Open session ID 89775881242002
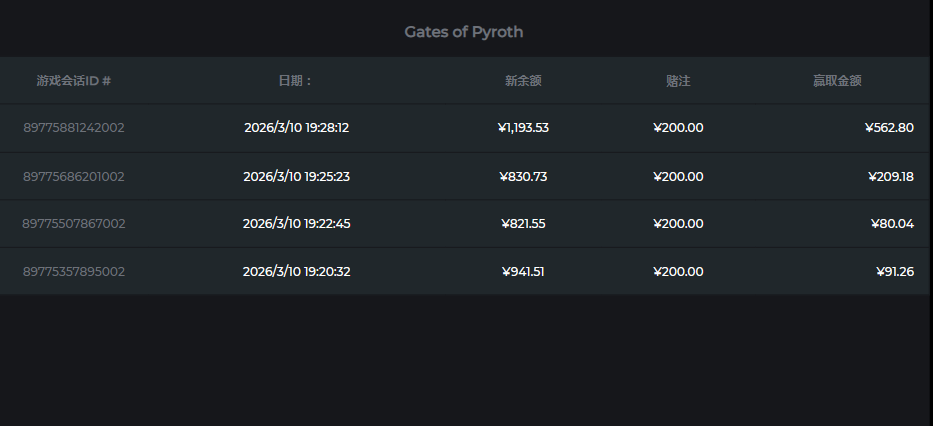Image resolution: width=933 pixels, height=426 pixels. [x=74, y=128]
